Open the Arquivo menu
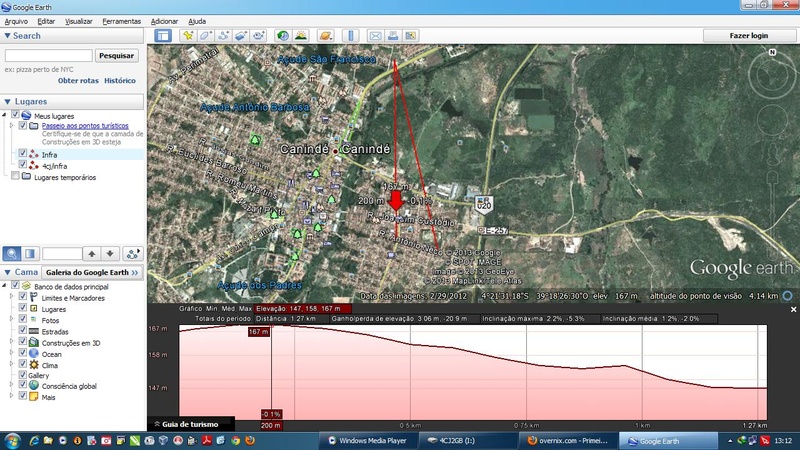This screenshot has height=450, width=800. point(16,21)
